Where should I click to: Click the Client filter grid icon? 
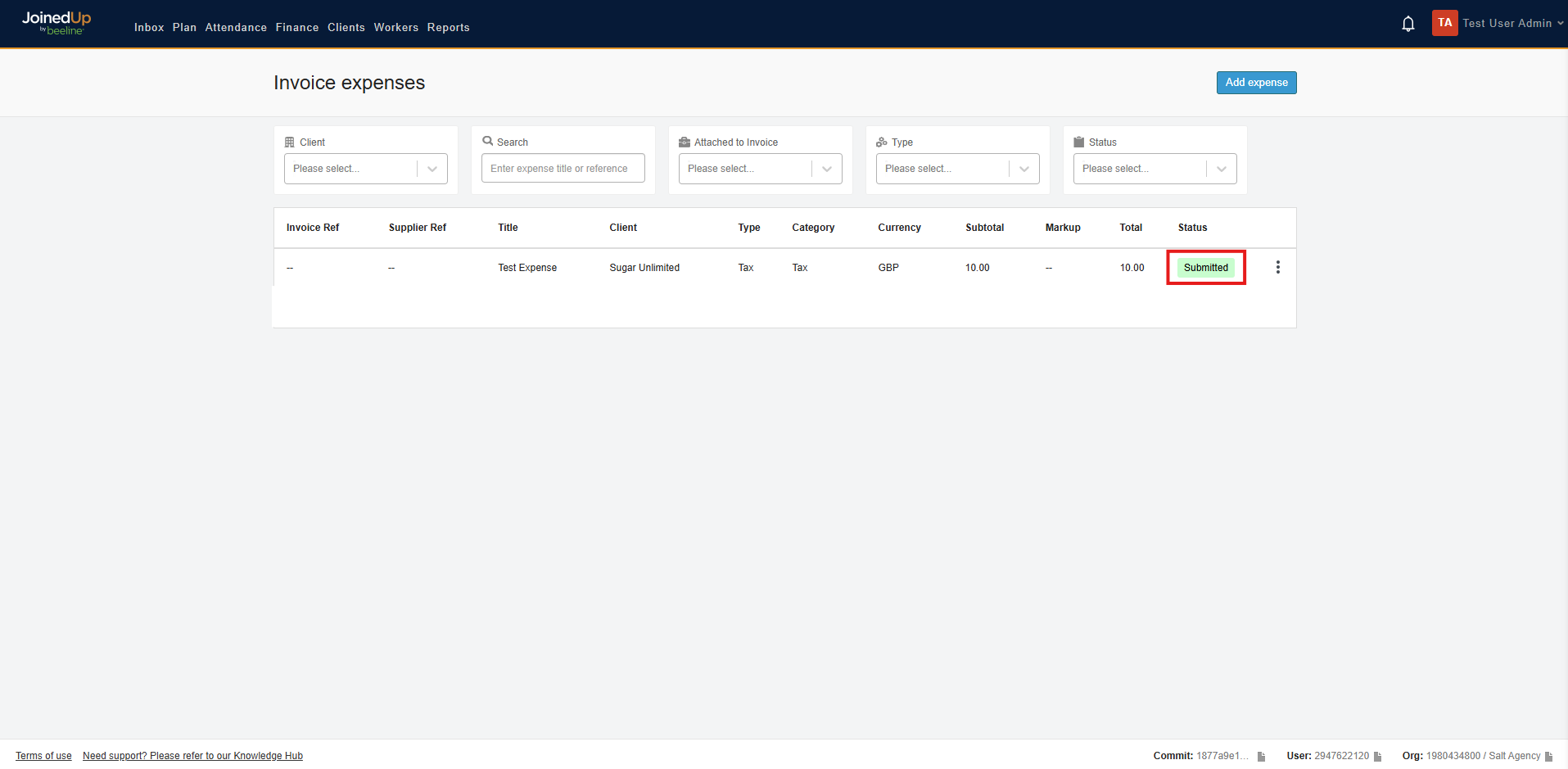pos(291,142)
